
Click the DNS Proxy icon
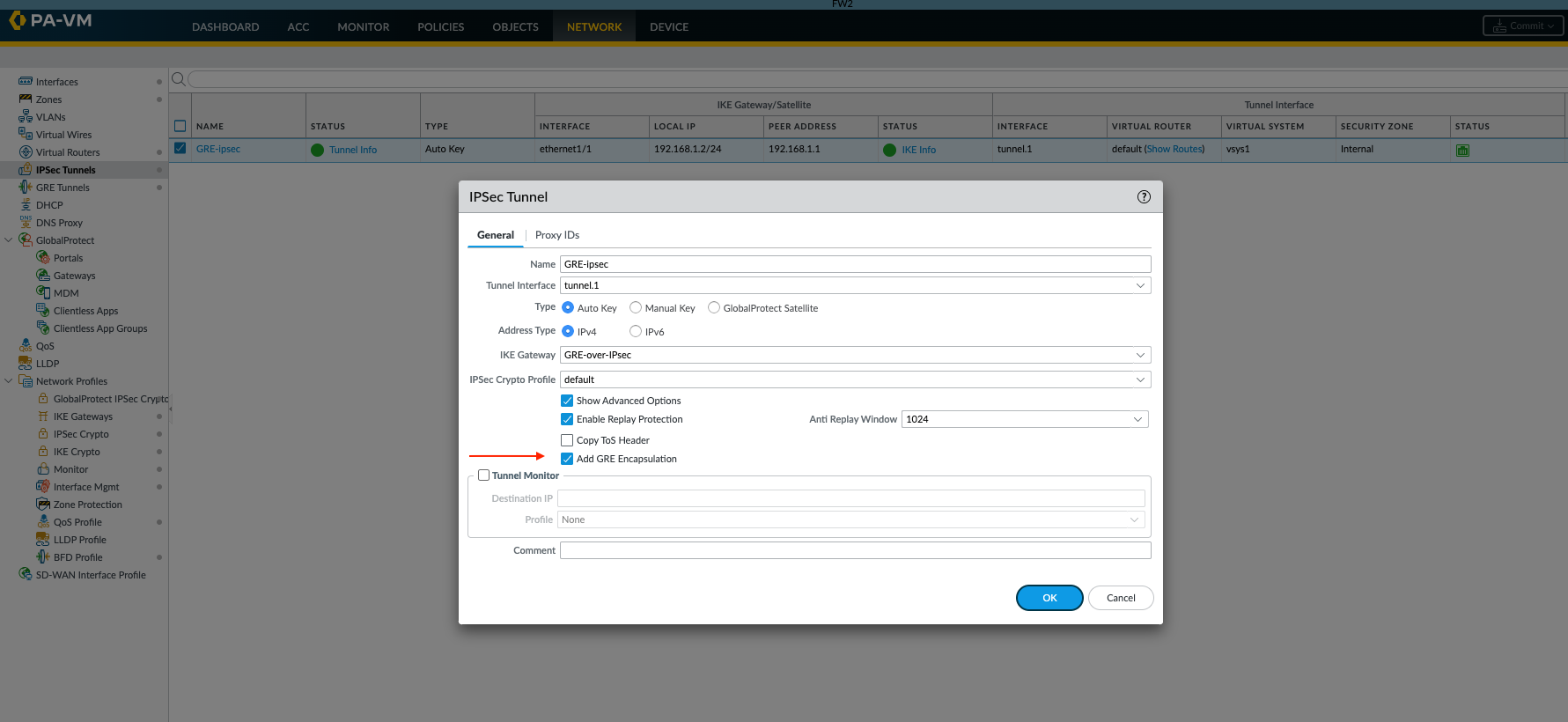coord(26,222)
